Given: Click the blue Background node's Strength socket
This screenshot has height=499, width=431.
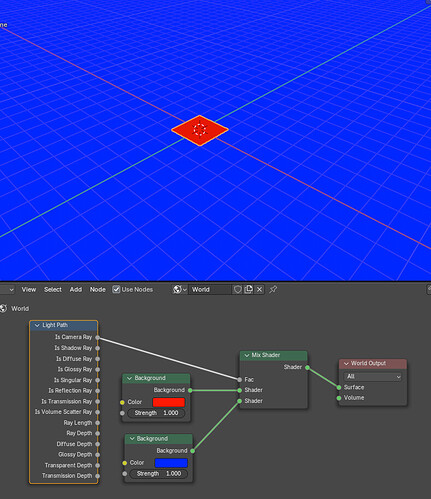Looking at the screenshot, I should (125, 474).
